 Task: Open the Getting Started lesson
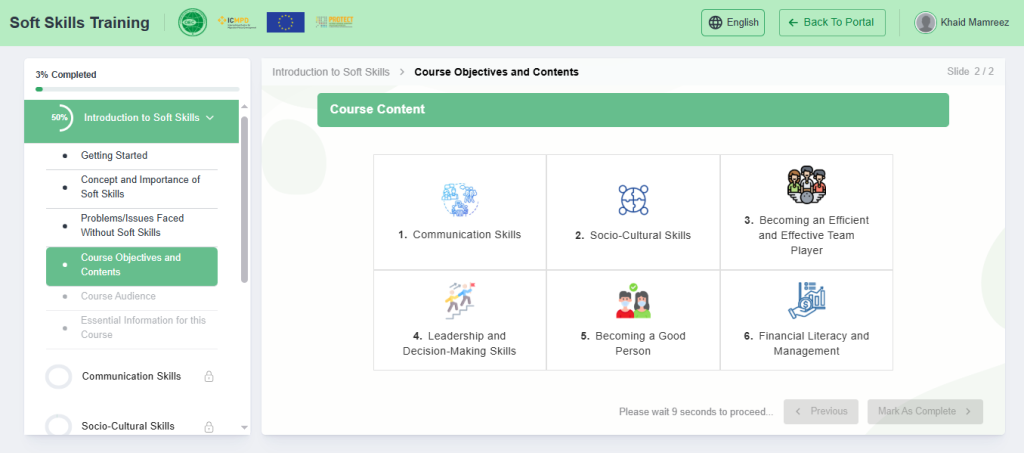click(x=114, y=156)
